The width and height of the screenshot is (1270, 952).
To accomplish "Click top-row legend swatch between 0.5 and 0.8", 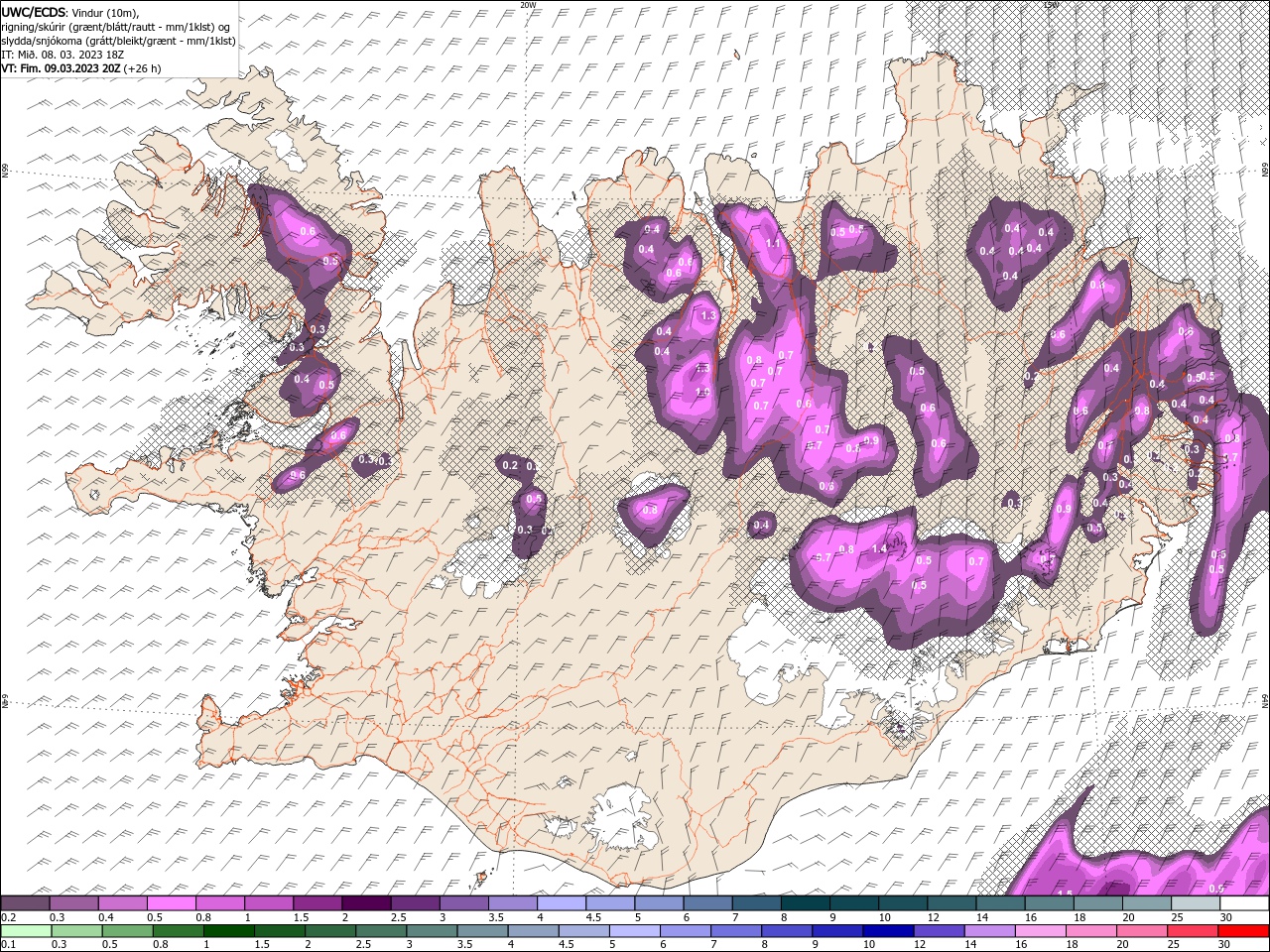I will pyautogui.click(x=172, y=903).
